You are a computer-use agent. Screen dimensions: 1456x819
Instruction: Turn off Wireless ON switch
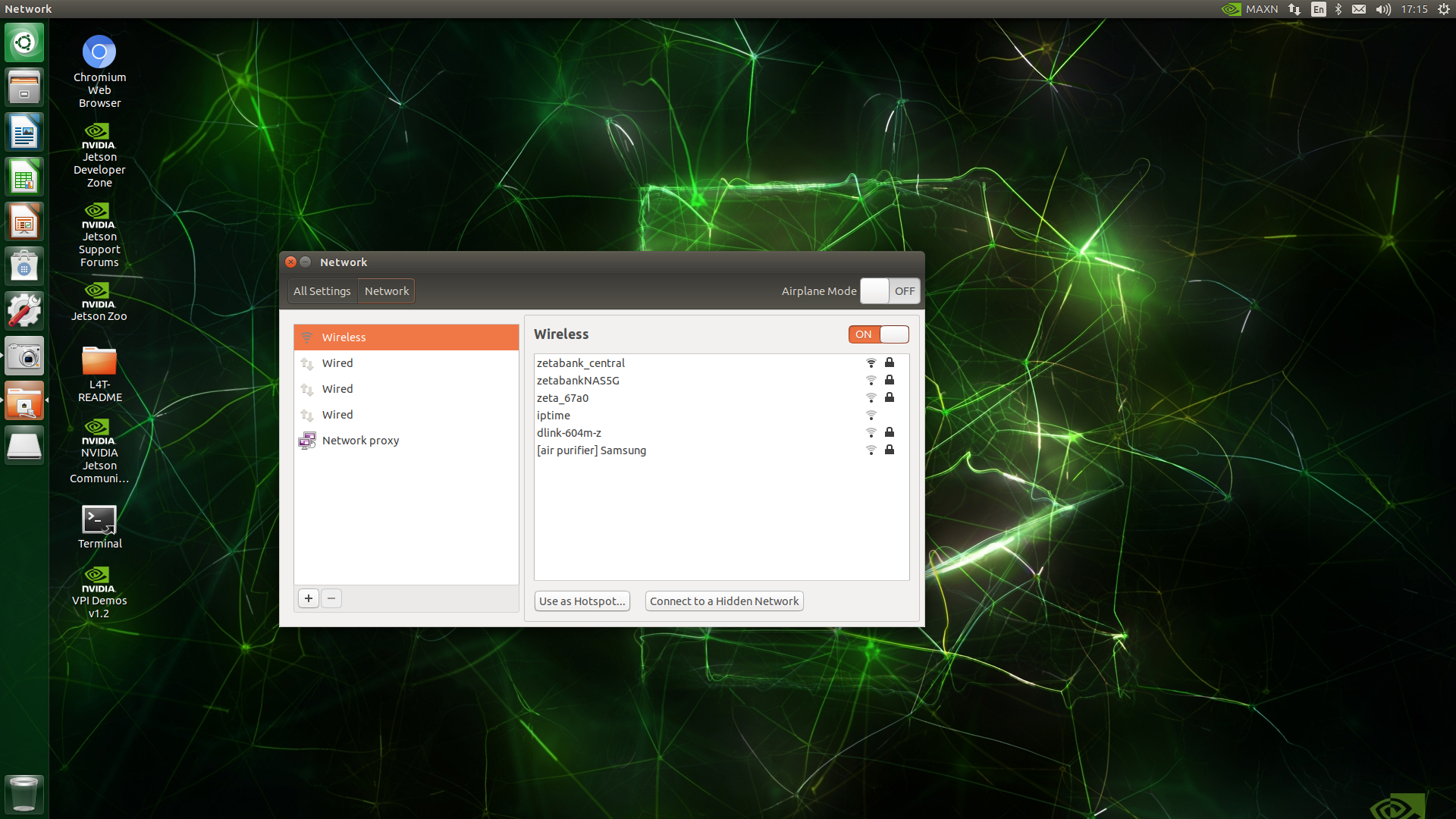(x=878, y=334)
